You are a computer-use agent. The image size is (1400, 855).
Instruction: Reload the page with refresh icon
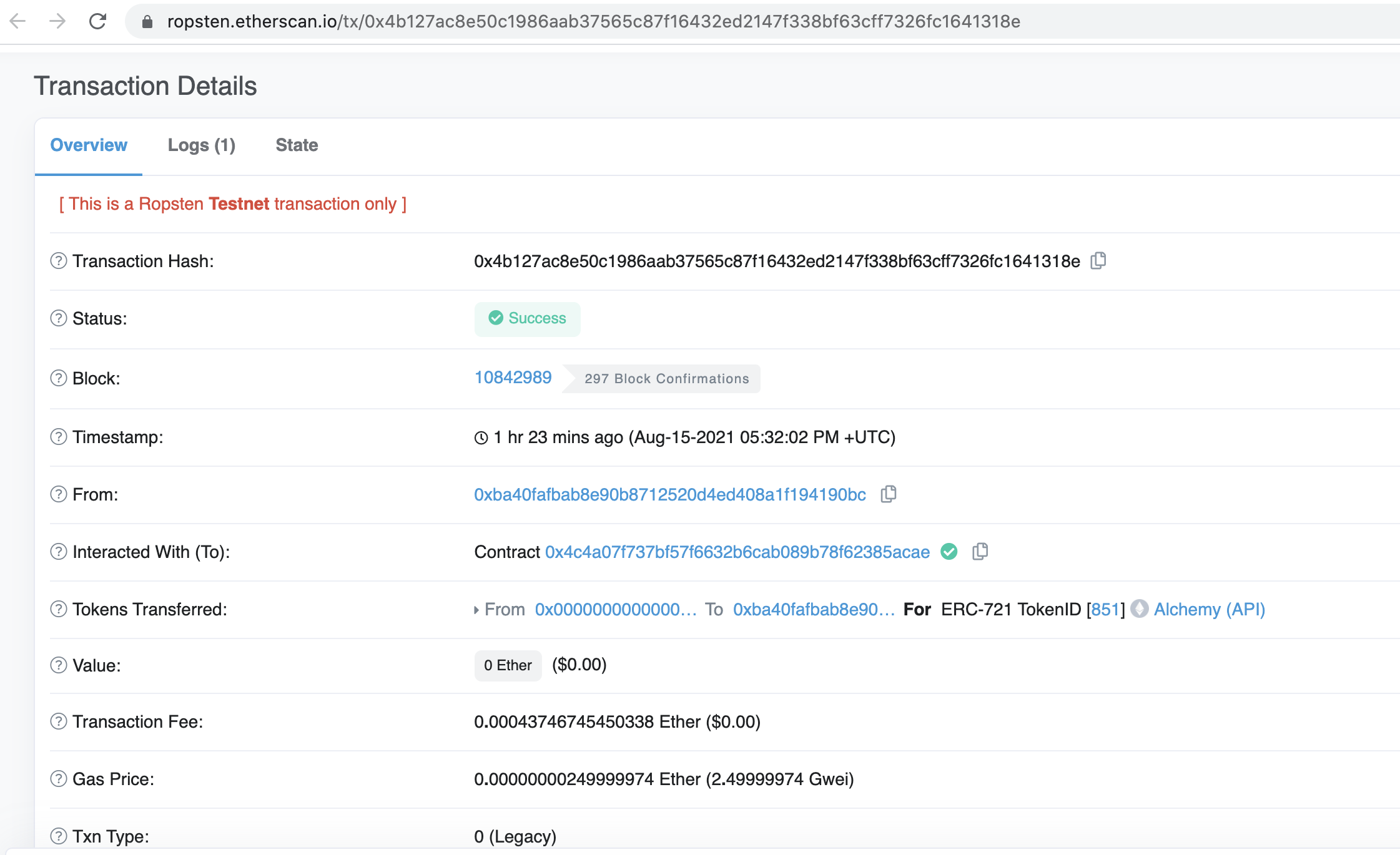coord(97,21)
